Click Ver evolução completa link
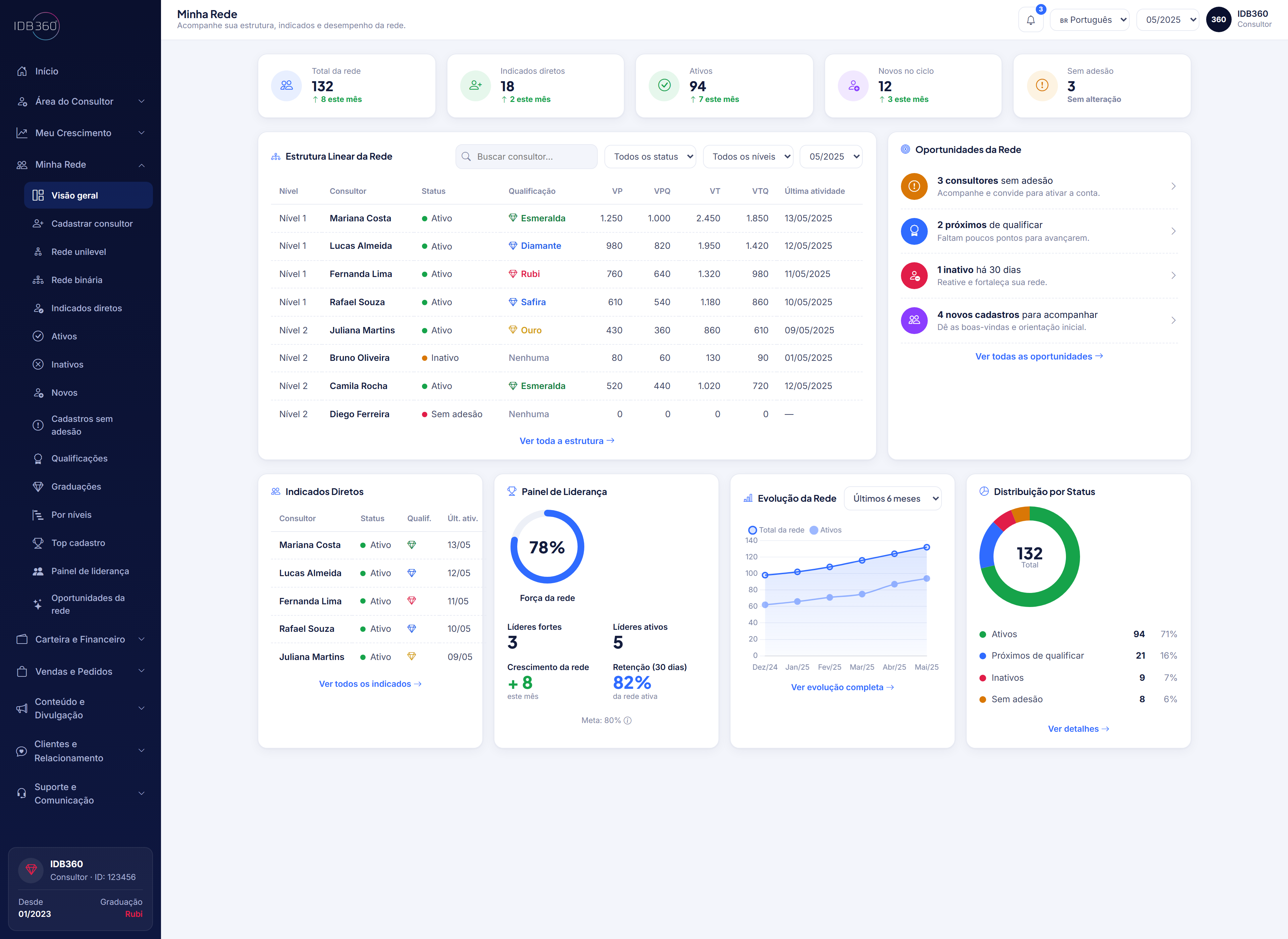 click(x=842, y=687)
